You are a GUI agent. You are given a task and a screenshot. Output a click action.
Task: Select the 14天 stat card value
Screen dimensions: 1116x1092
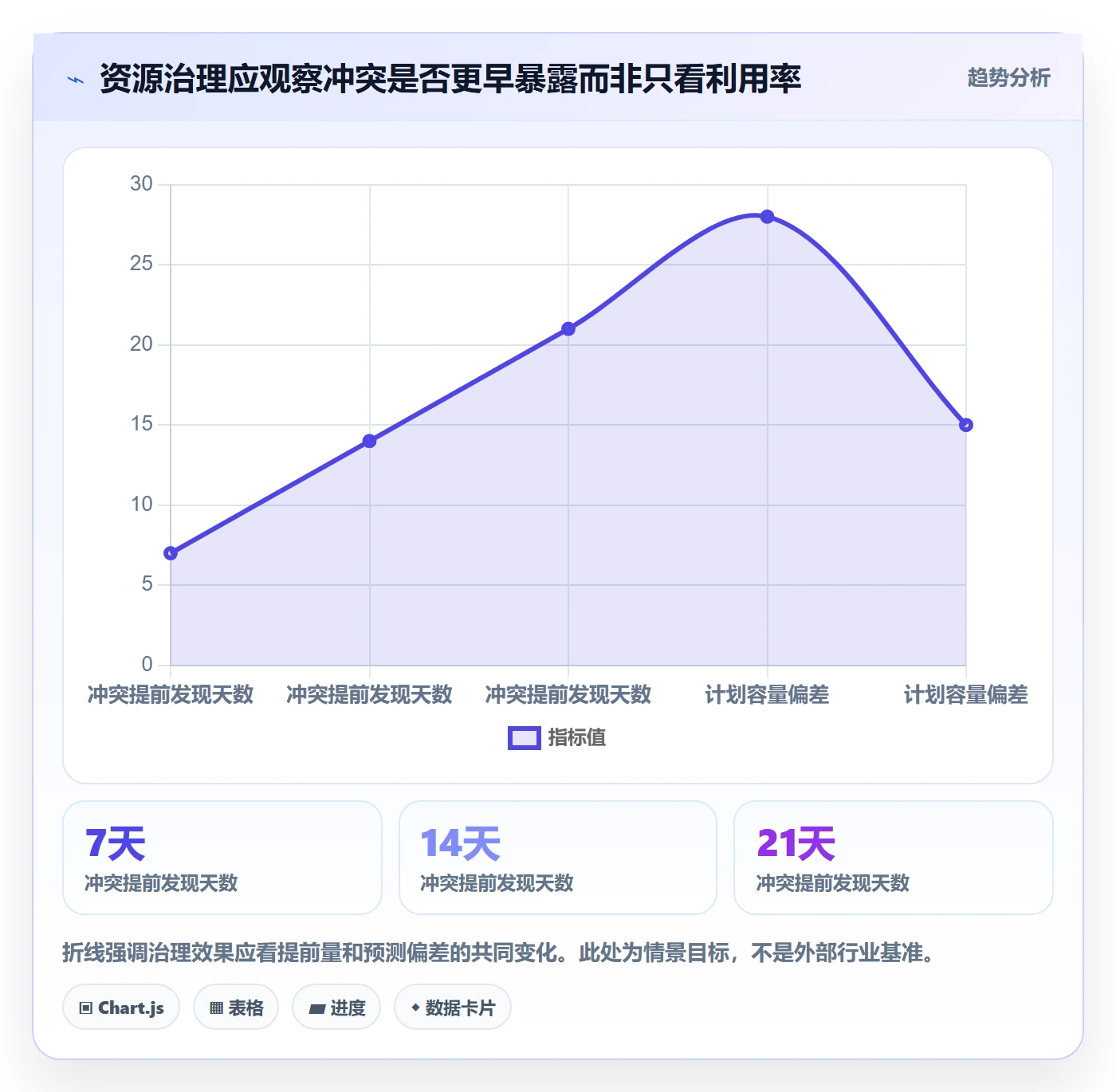point(460,843)
